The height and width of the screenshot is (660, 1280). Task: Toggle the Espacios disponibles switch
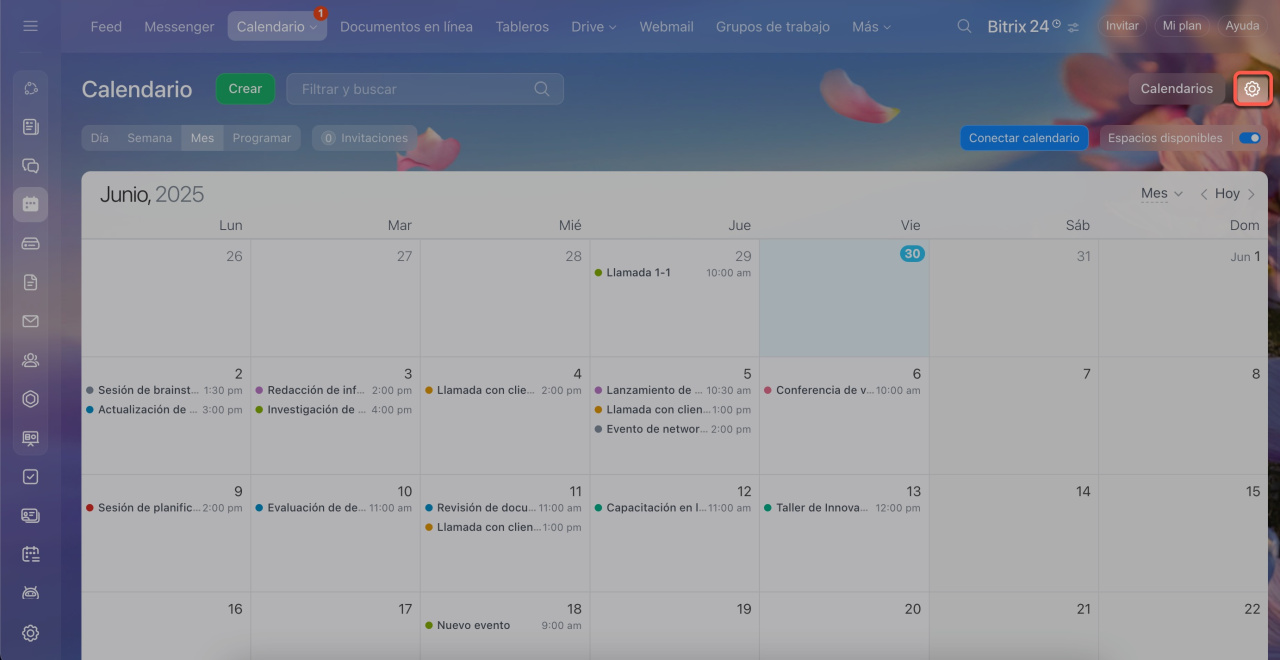pyautogui.click(x=1249, y=138)
